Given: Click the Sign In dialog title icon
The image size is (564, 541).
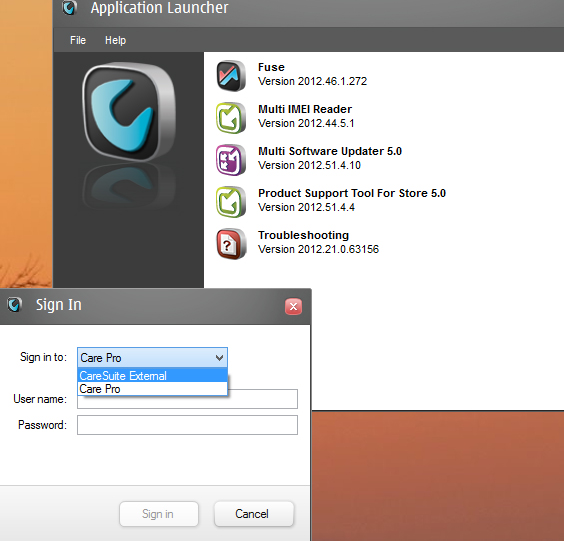Looking at the screenshot, I should (14, 305).
